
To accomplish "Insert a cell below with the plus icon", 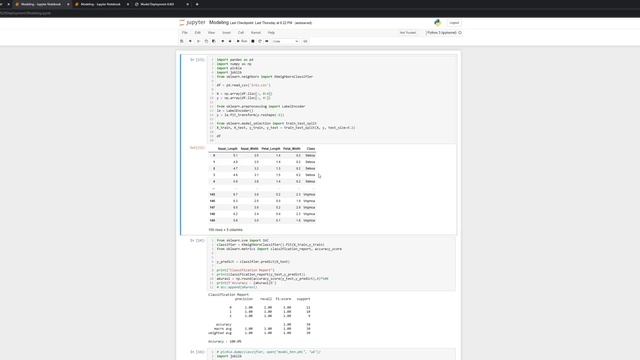I will (x=190, y=41).
